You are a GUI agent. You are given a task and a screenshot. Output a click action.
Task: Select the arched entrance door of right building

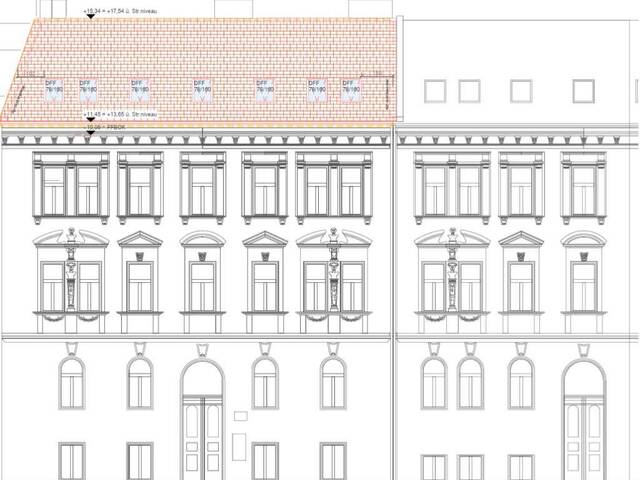[583, 420]
